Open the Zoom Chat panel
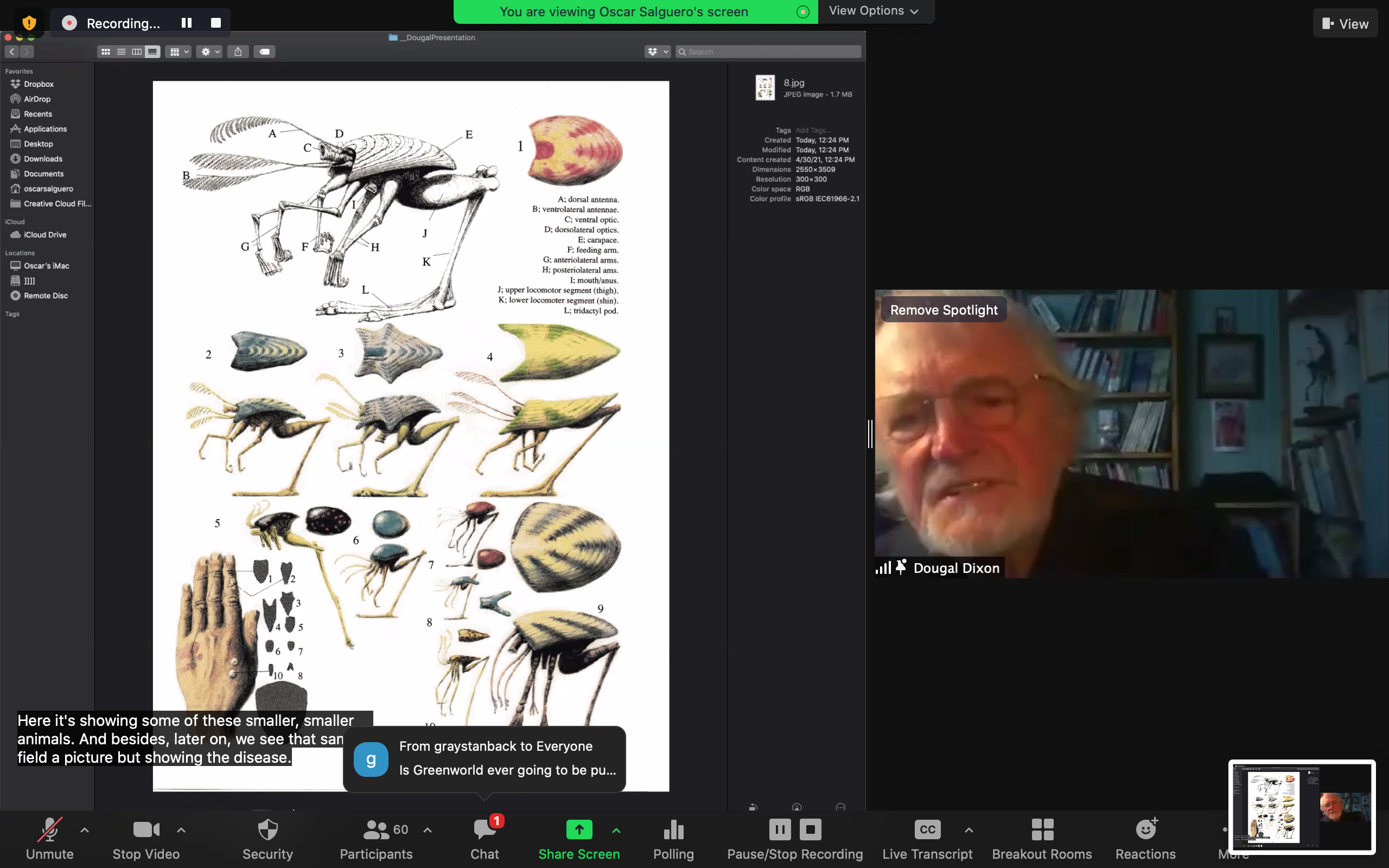 (x=484, y=839)
